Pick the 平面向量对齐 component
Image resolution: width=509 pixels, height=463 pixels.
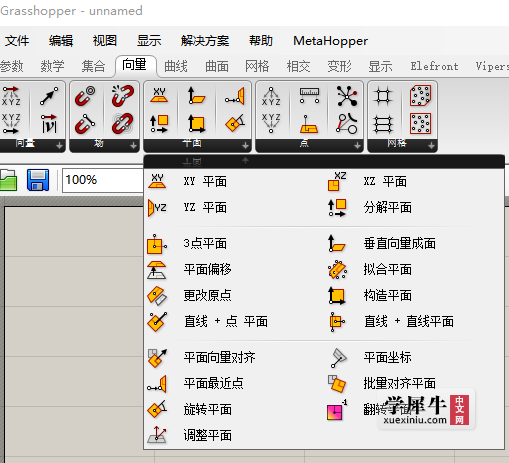point(219,358)
